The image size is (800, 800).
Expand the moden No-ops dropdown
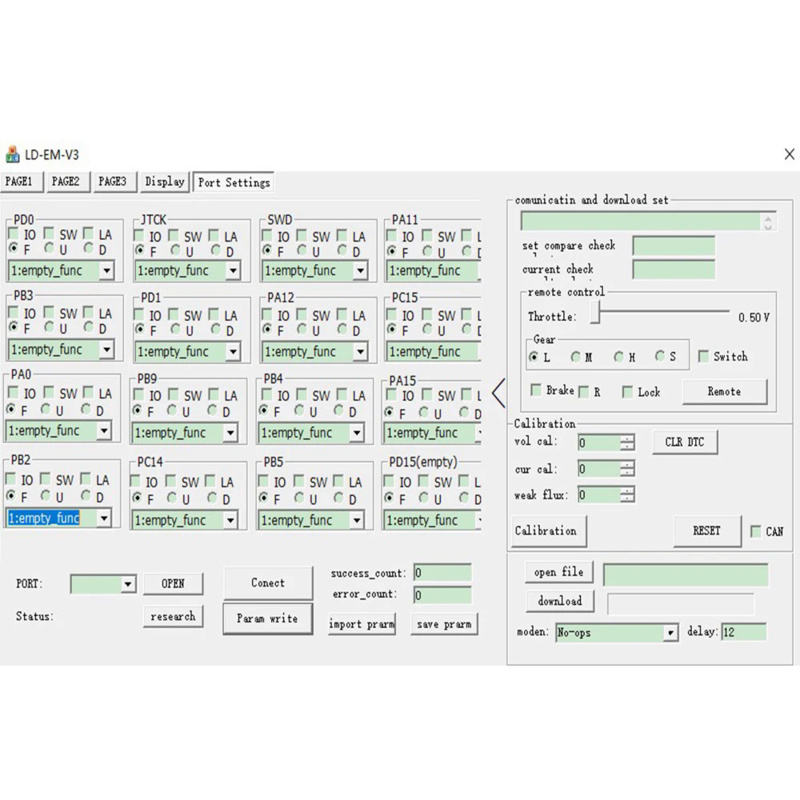(670, 633)
